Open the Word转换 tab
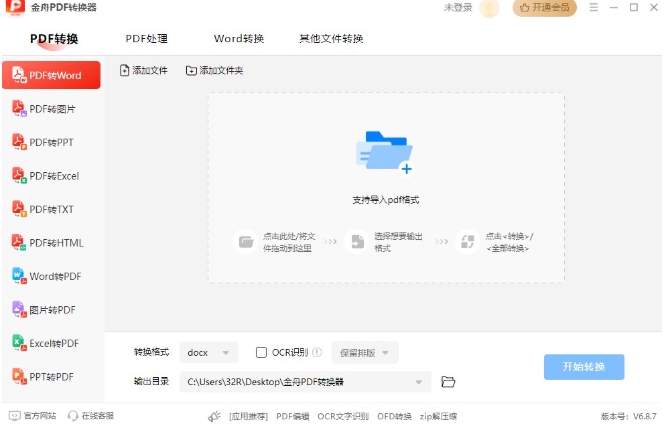This screenshot has width=665, height=428. click(x=239, y=39)
